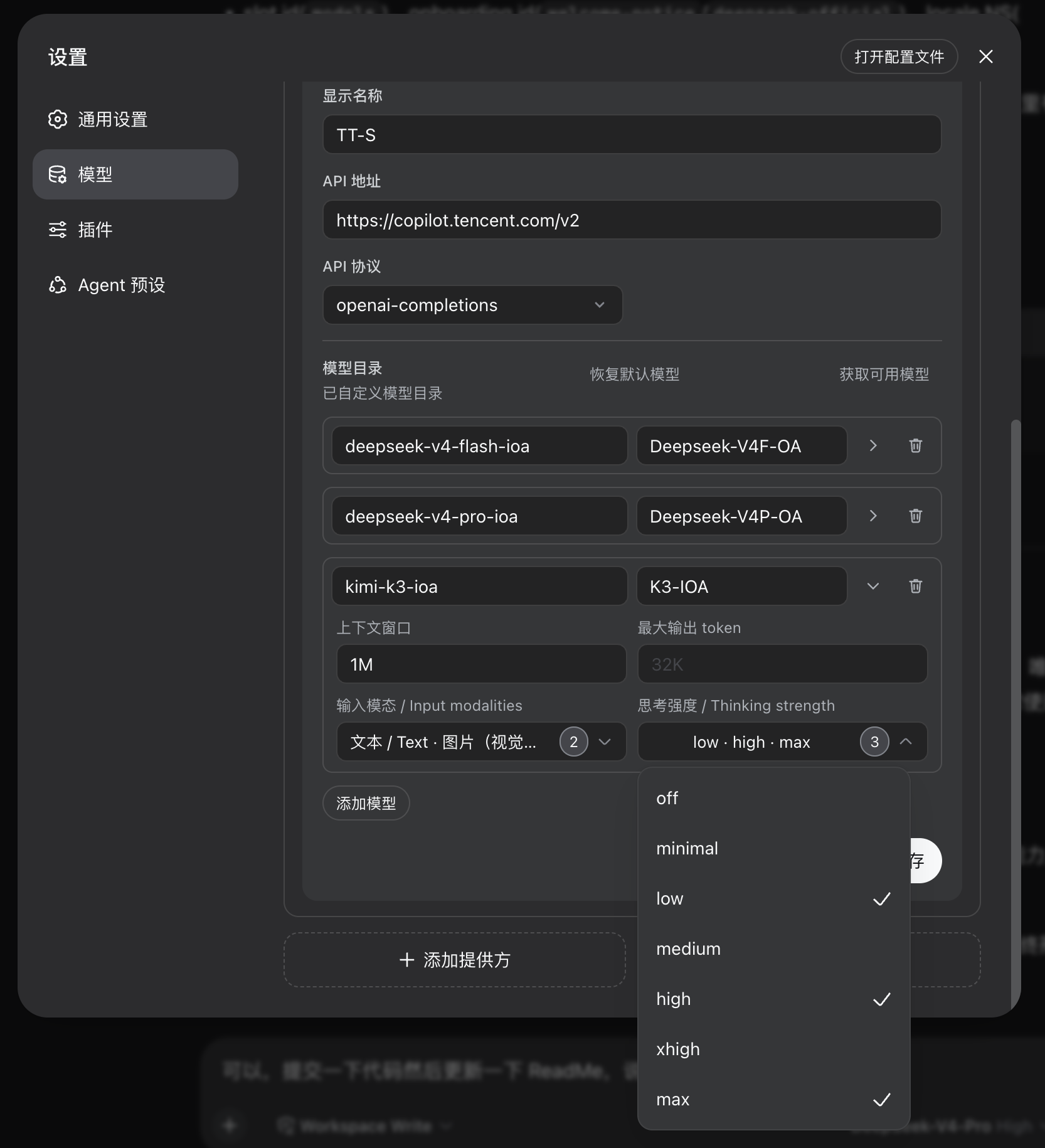Open the Input modalities dropdown
The width and height of the screenshot is (1045, 1148).
pyautogui.click(x=481, y=741)
